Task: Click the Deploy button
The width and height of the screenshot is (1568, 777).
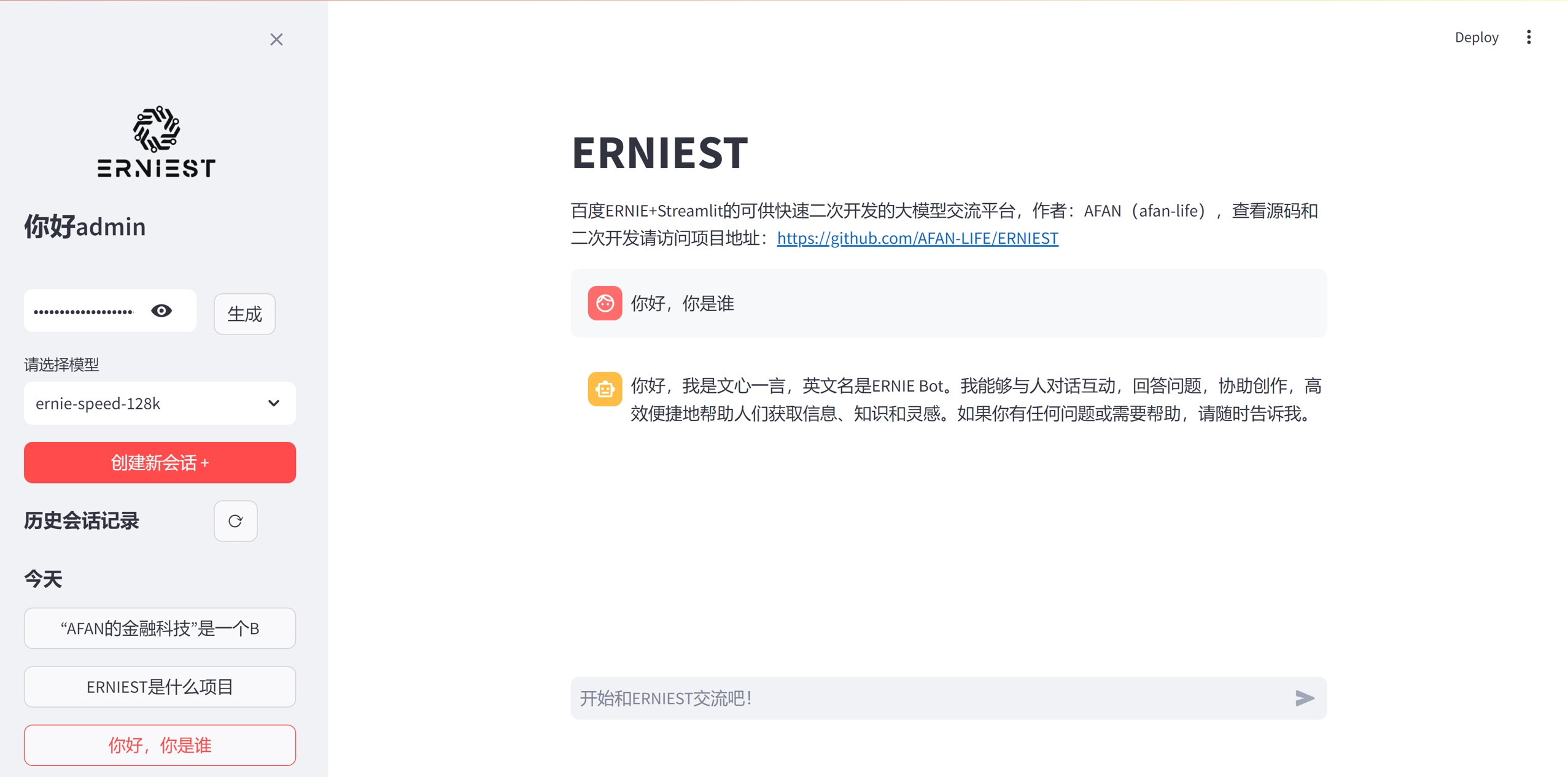Action: [x=1476, y=37]
